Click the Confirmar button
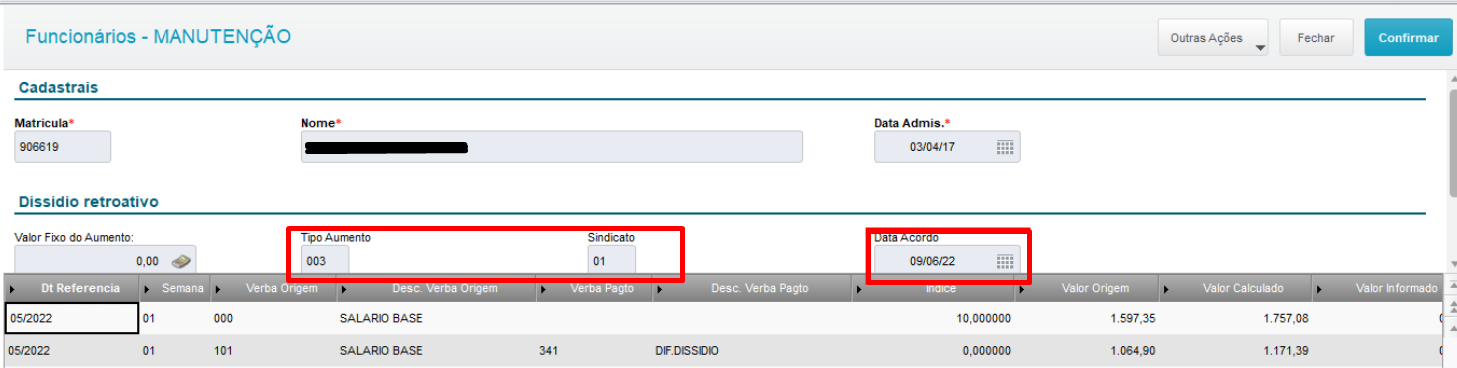The image size is (1457, 368). (x=1408, y=38)
